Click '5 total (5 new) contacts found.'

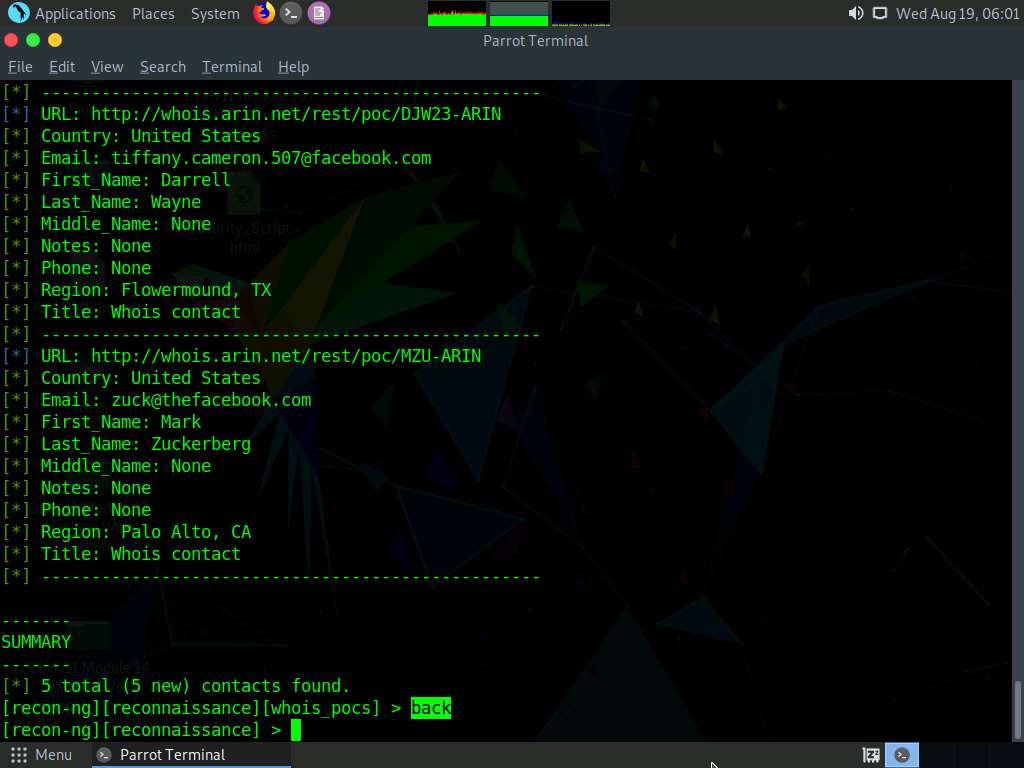click(195, 686)
